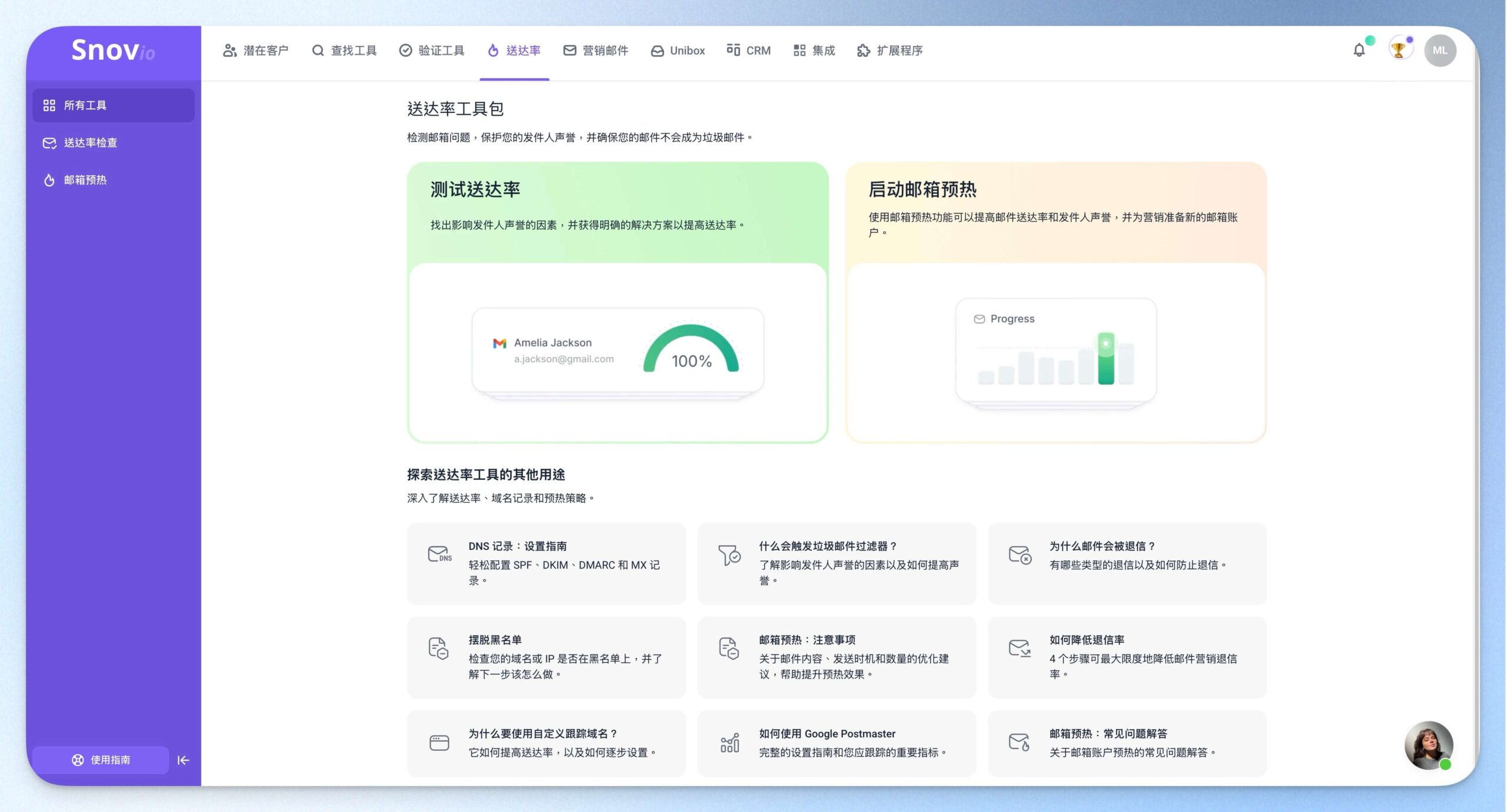Click the 探索送达率工具的其他用途 heading

[x=486, y=474]
